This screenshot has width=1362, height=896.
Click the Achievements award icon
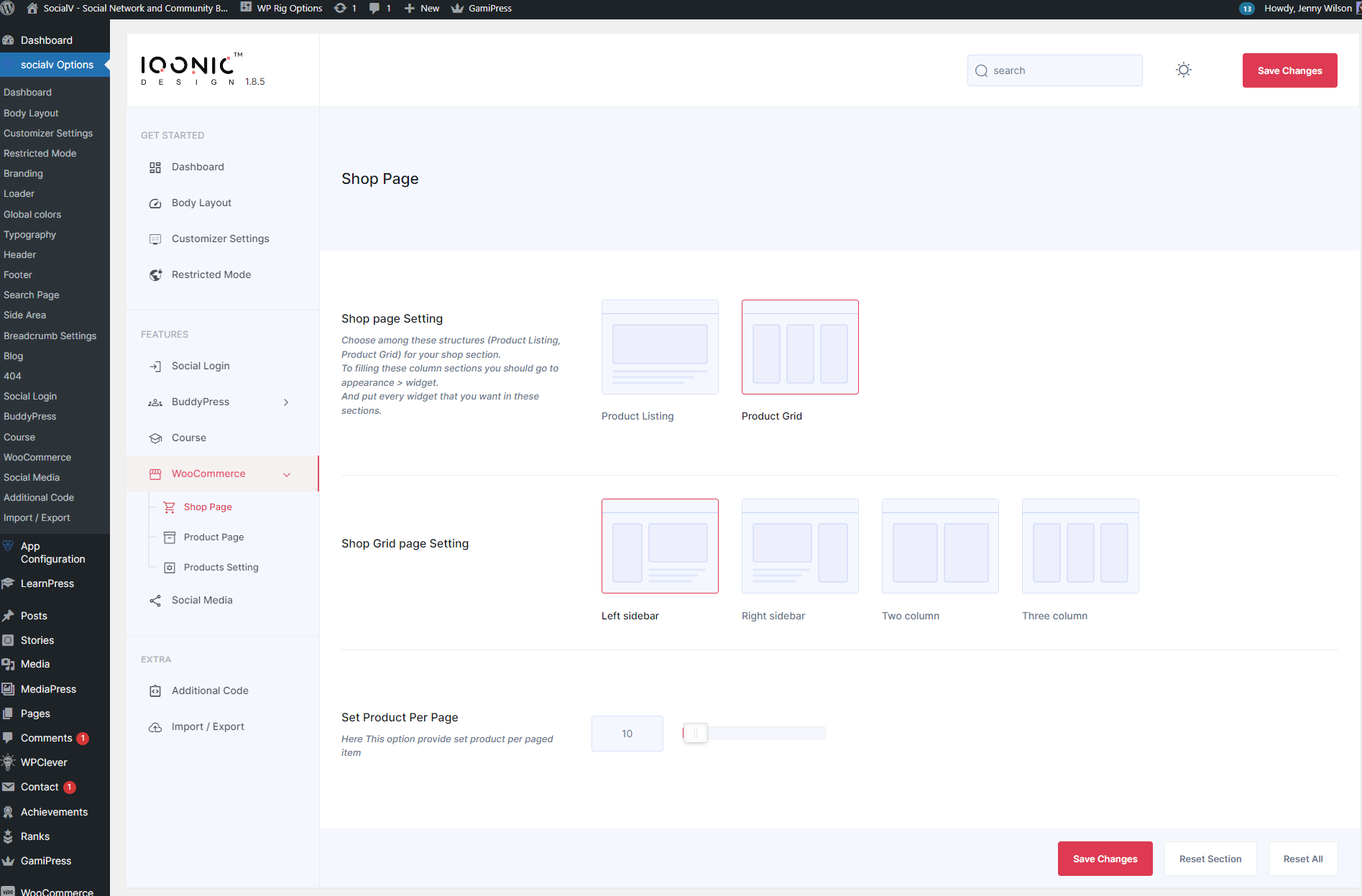click(x=8, y=812)
